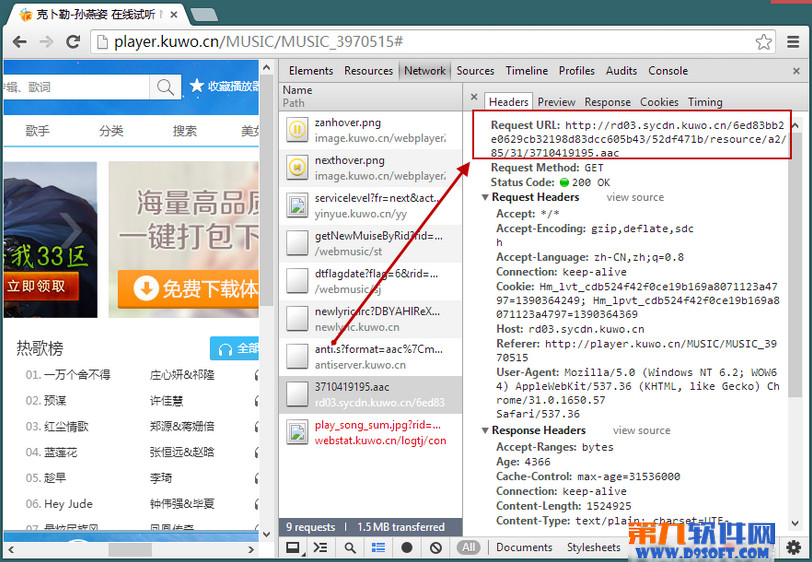The width and height of the screenshot is (812, 562).
Task: Click the address bar URL field
Action: click(420, 42)
